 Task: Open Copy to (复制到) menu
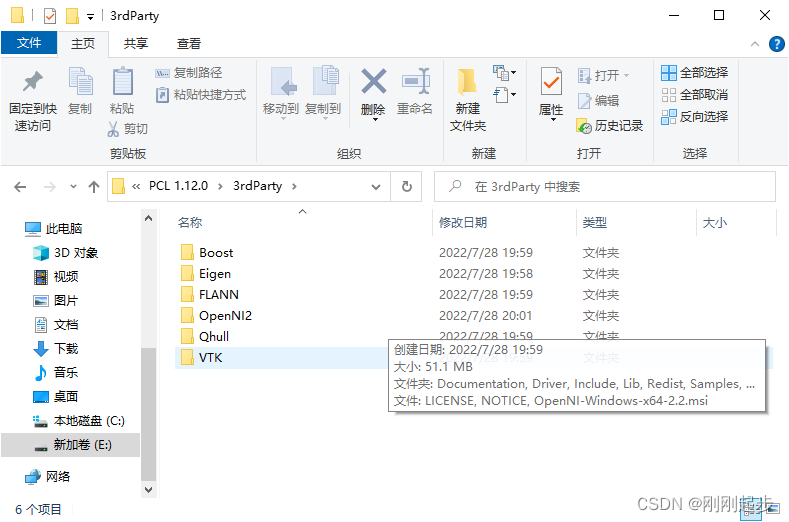click(323, 93)
